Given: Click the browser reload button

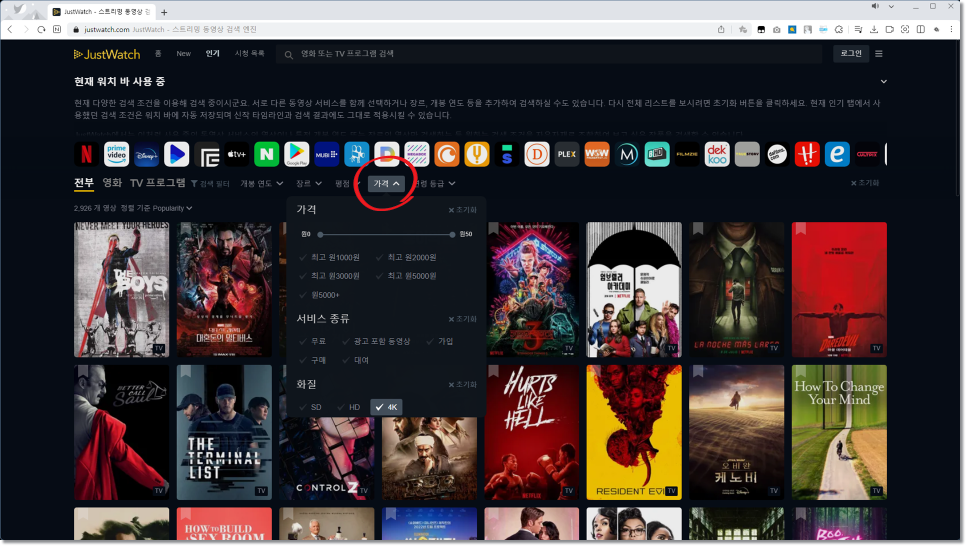Looking at the screenshot, I should click(41, 29).
